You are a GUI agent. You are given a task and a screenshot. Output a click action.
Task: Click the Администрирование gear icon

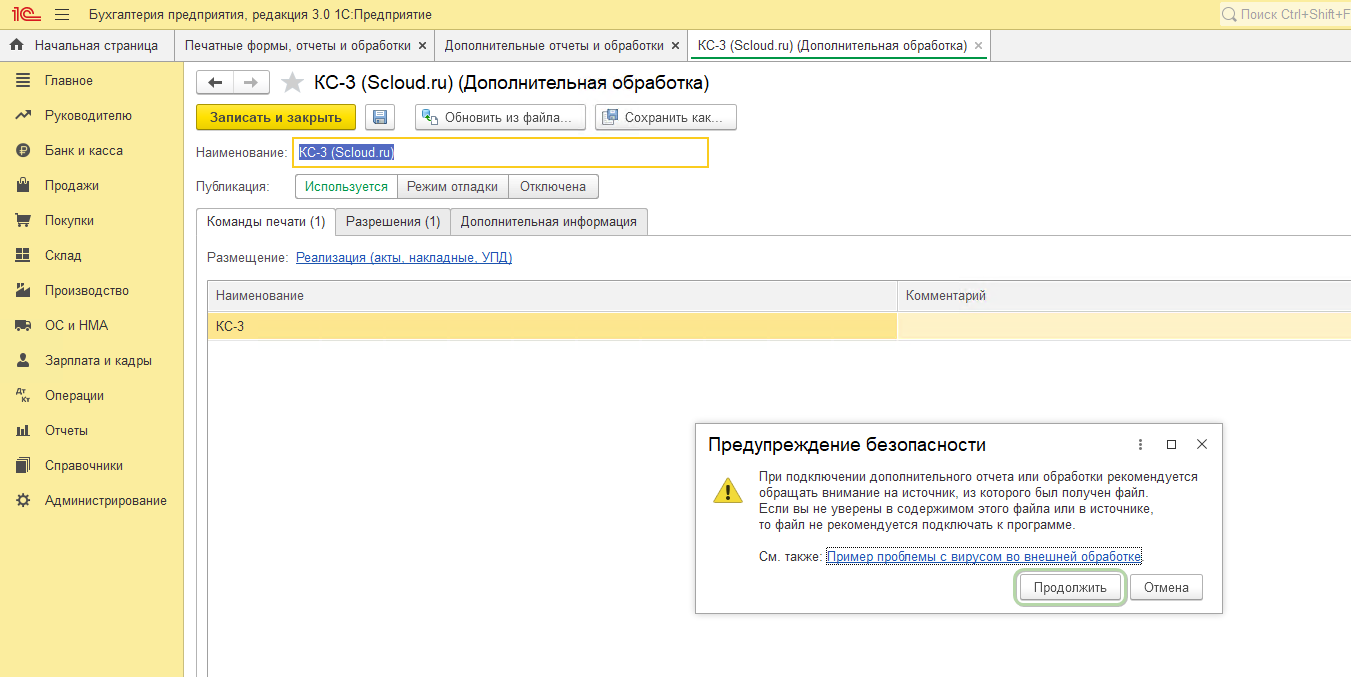click(x=23, y=500)
